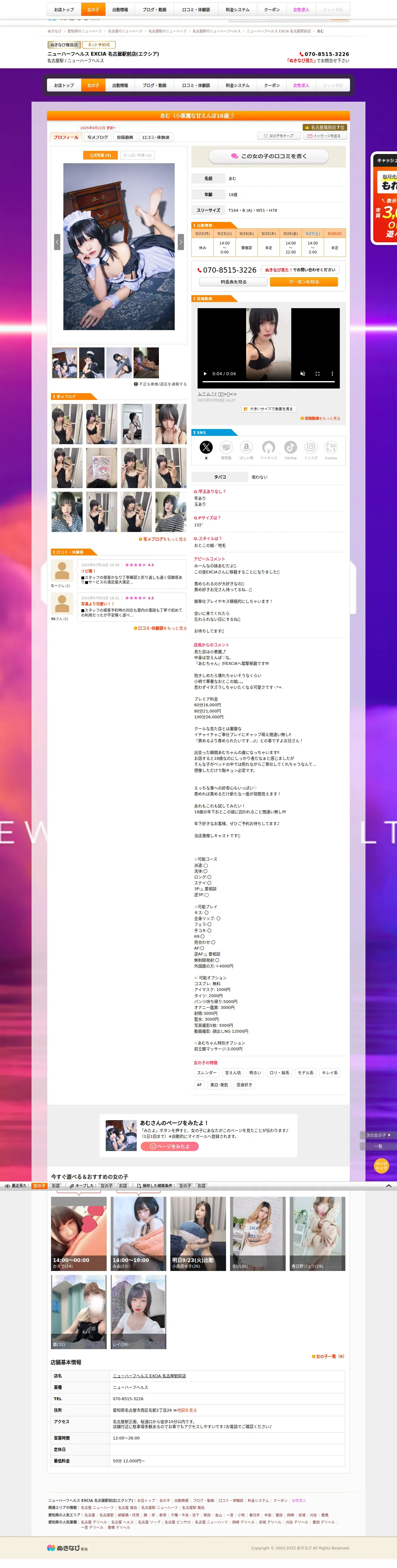The height and width of the screenshot is (1568, 397).
Task: Click 女の子をキープ heart button
Action: click(279, 136)
